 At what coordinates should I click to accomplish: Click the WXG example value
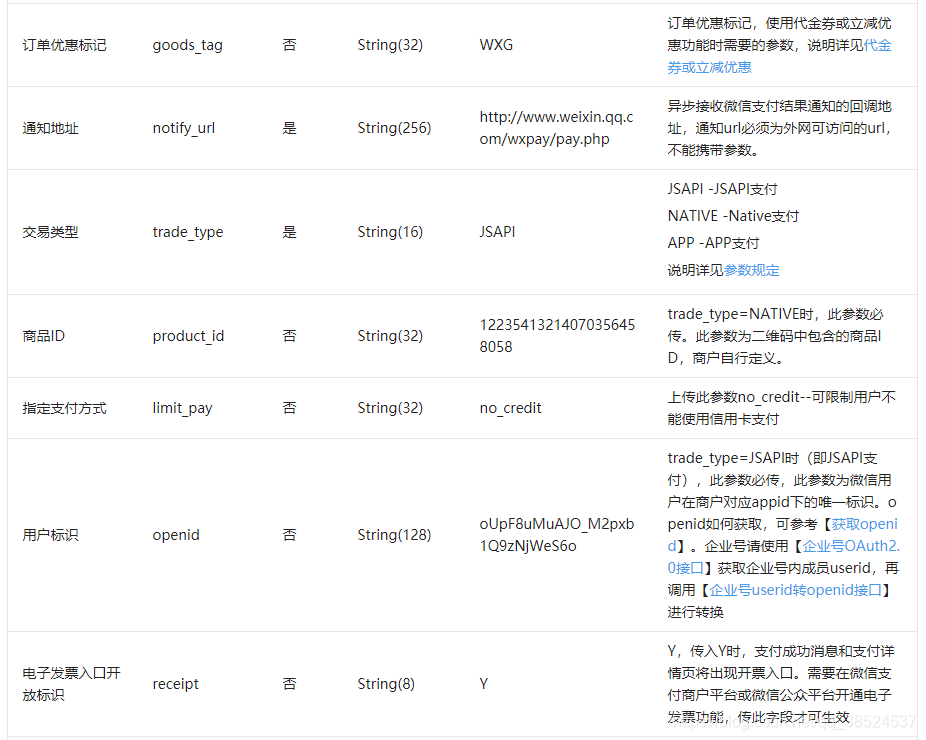click(496, 45)
